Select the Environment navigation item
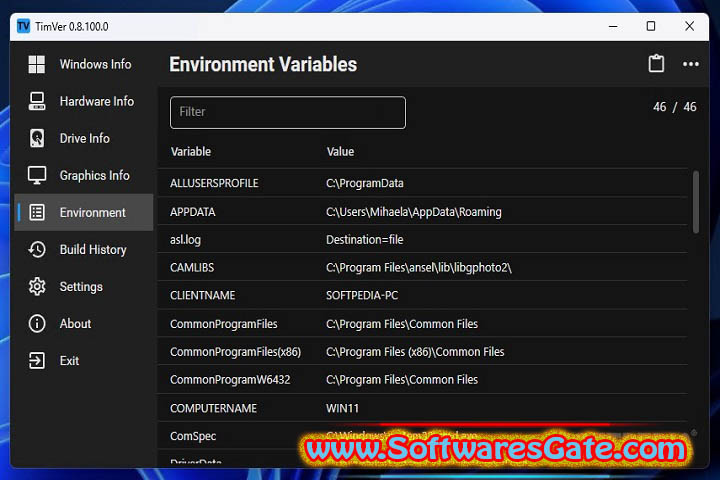Image resolution: width=720 pixels, height=480 pixels. tap(84, 212)
